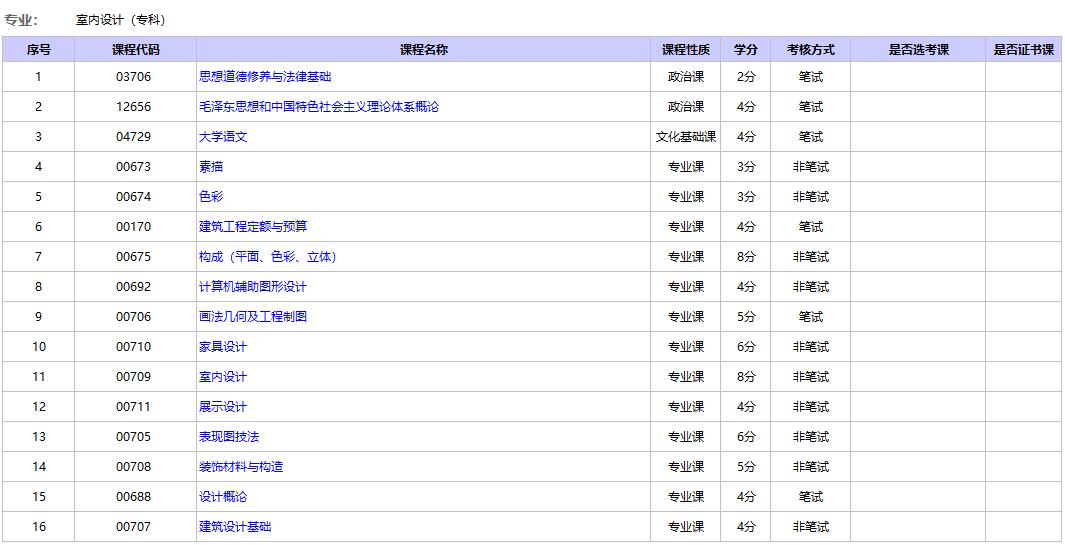Viewport: 1065px width, 545px height.
Task: Open the 表现图技法 course link
Action: [x=229, y=436]
